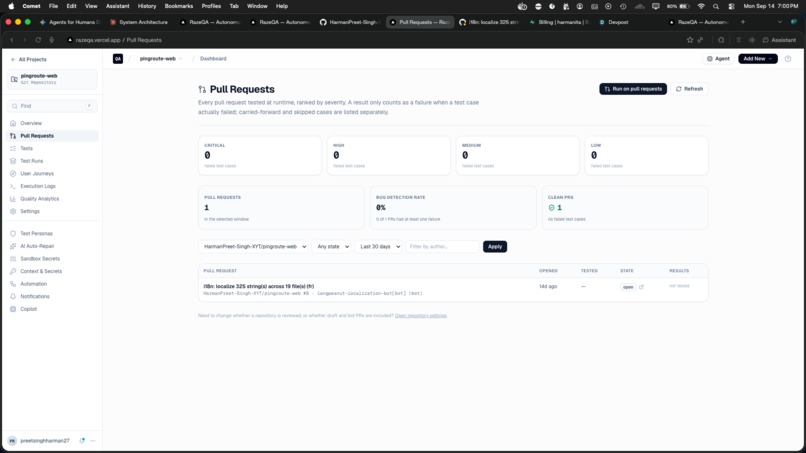Screen dimensions: 806x453
Task: Open a new browser tab with plus
Action: 743,22
